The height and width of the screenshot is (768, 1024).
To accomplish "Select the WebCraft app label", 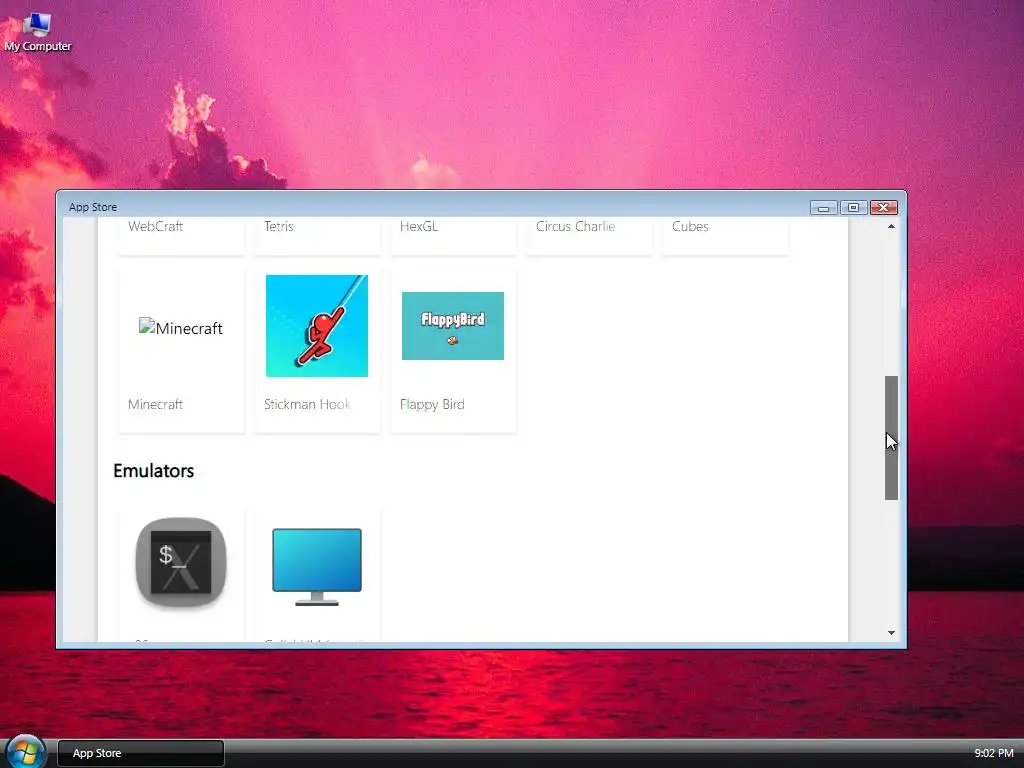I will tap(155, 227).
